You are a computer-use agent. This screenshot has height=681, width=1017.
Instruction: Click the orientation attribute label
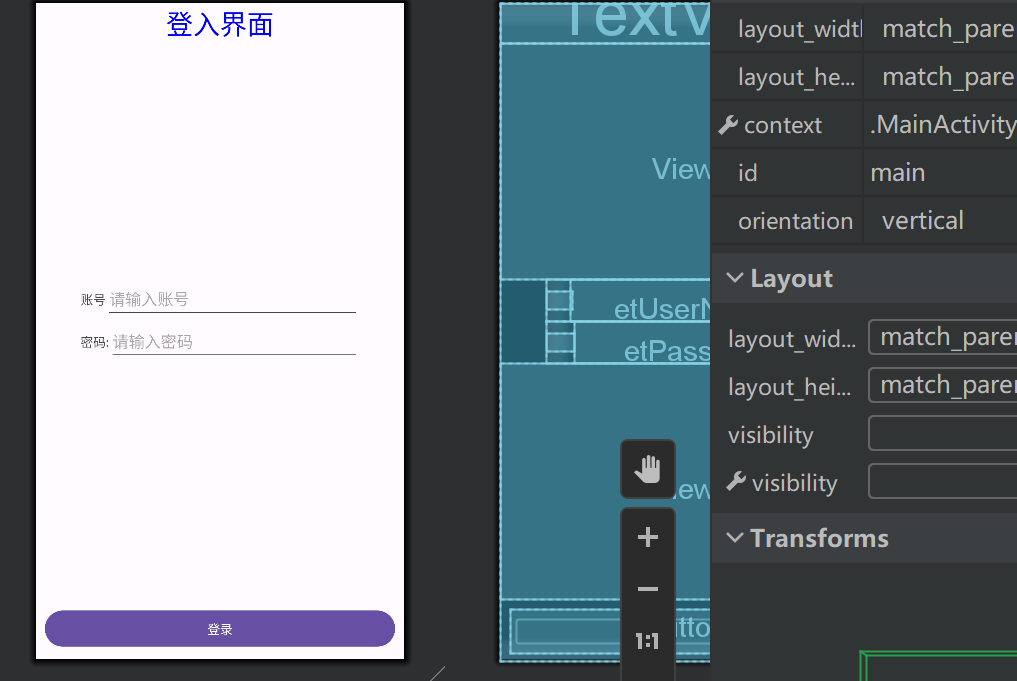795,221
